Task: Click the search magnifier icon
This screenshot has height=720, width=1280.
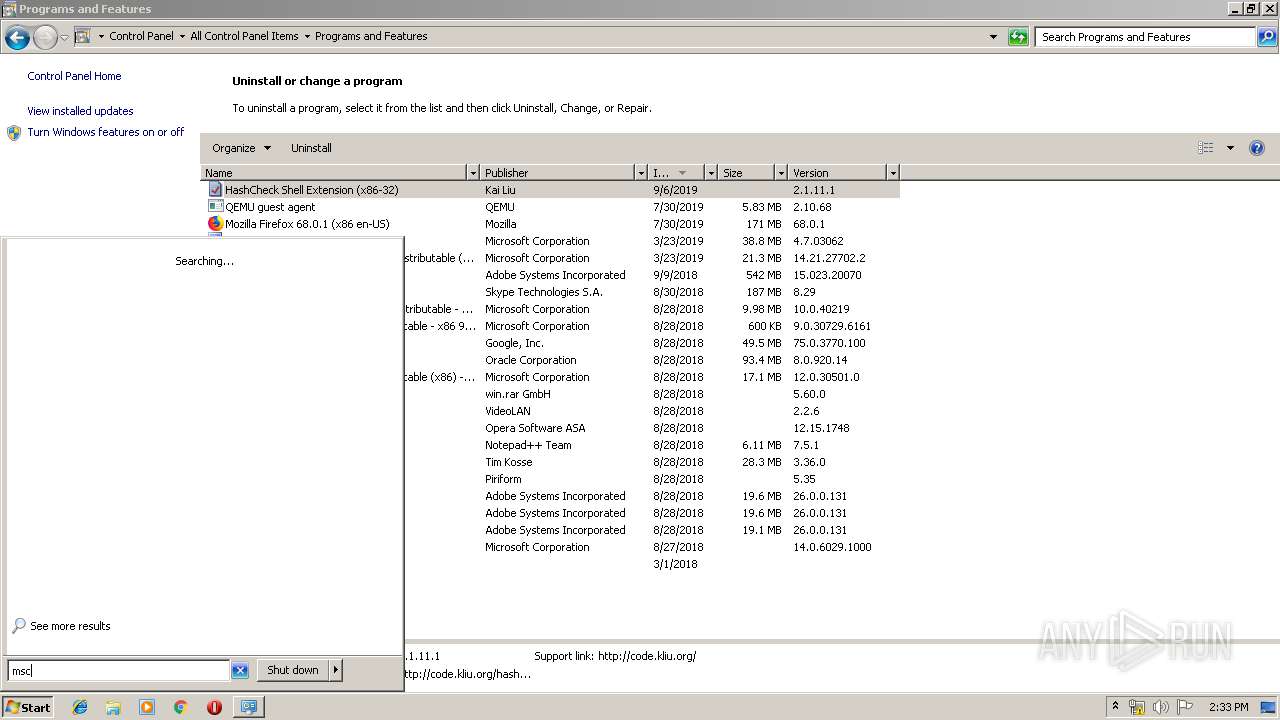Action: coord(1266,37)
